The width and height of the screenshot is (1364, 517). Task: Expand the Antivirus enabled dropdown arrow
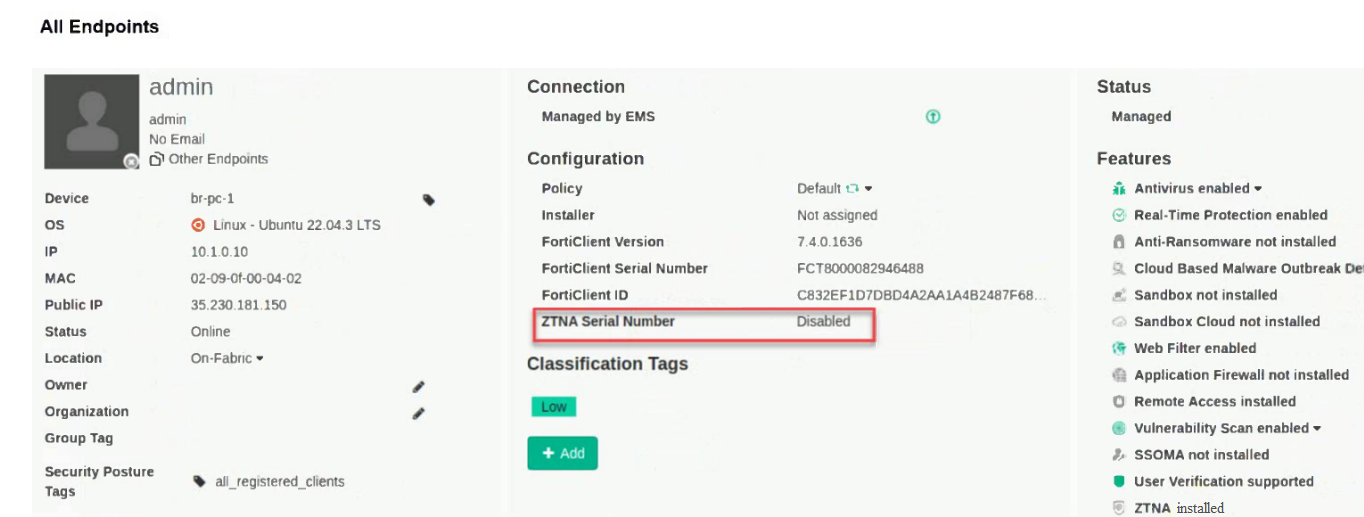(x=1258, y=189)
